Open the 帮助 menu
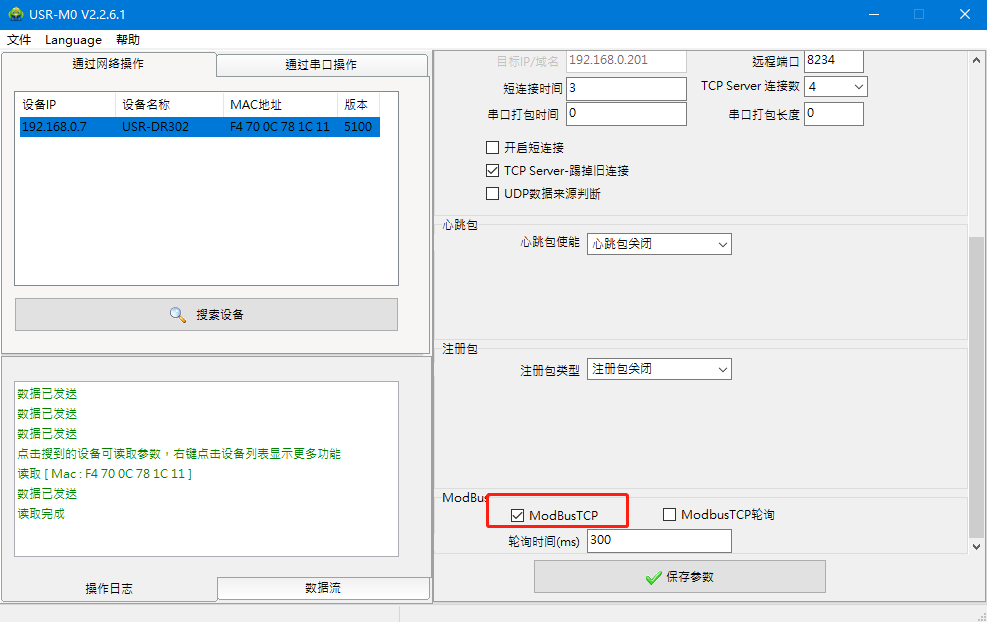 (x=128, y=40)
